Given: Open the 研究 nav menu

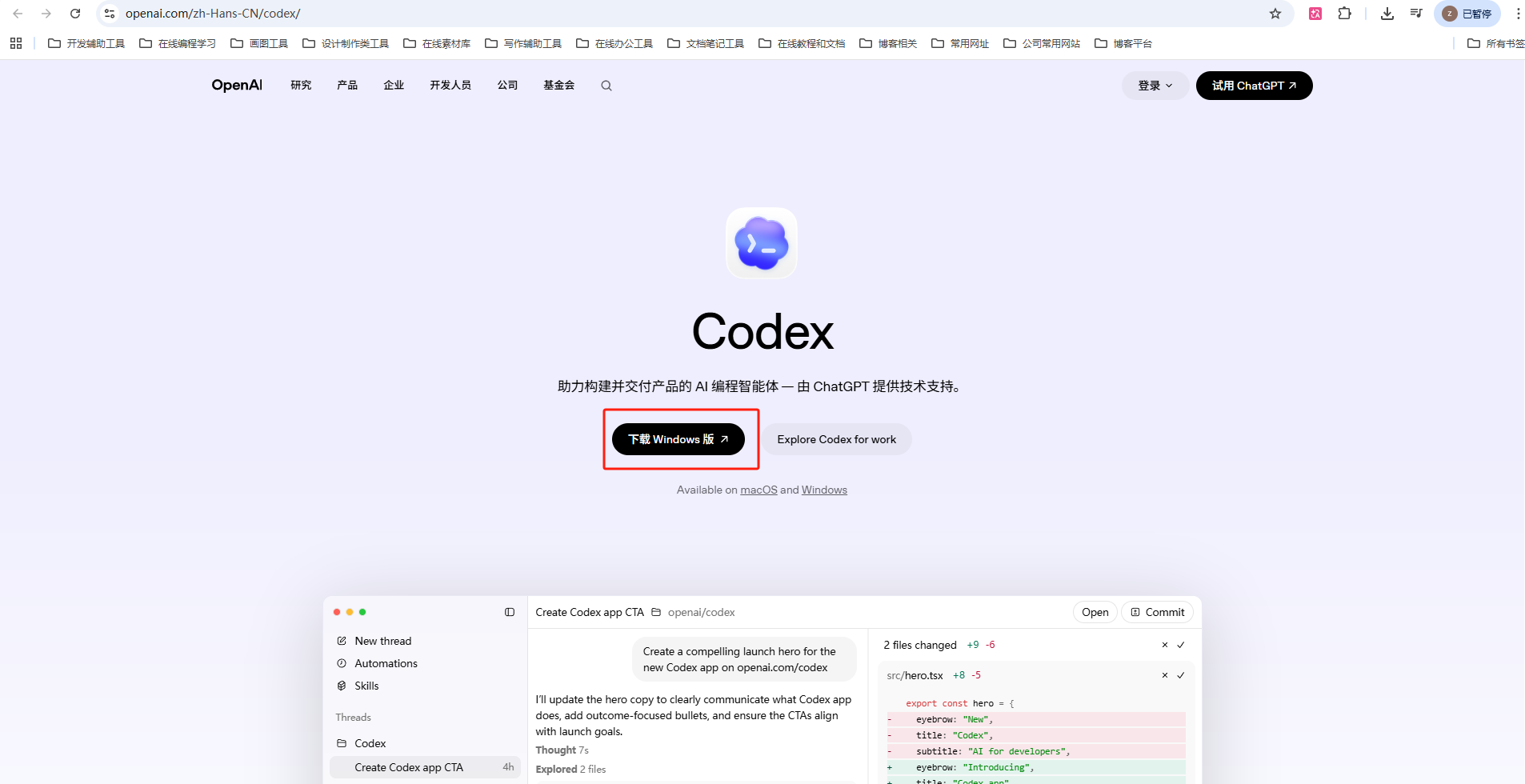Looking at the screenshot, I should 301,86.
